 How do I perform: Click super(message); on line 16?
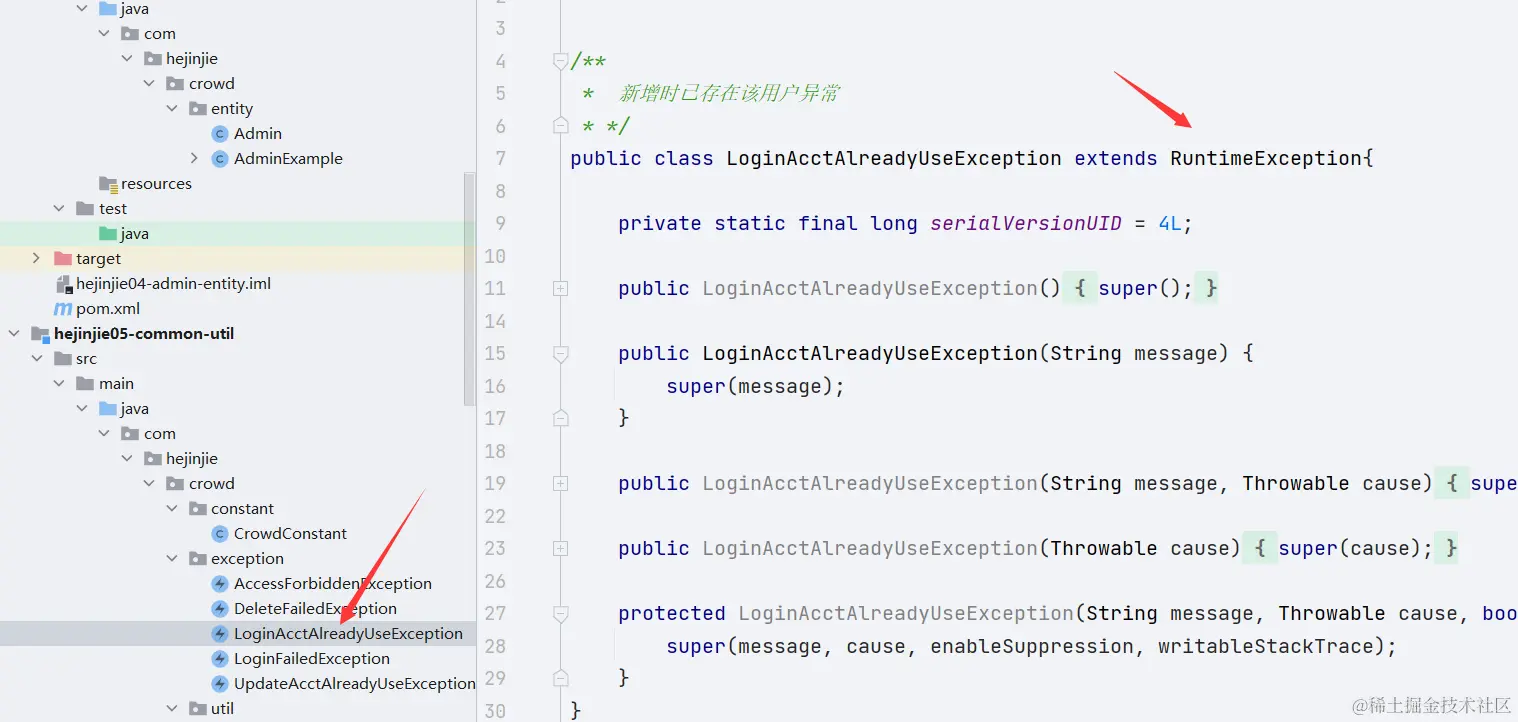pos(756,386)
